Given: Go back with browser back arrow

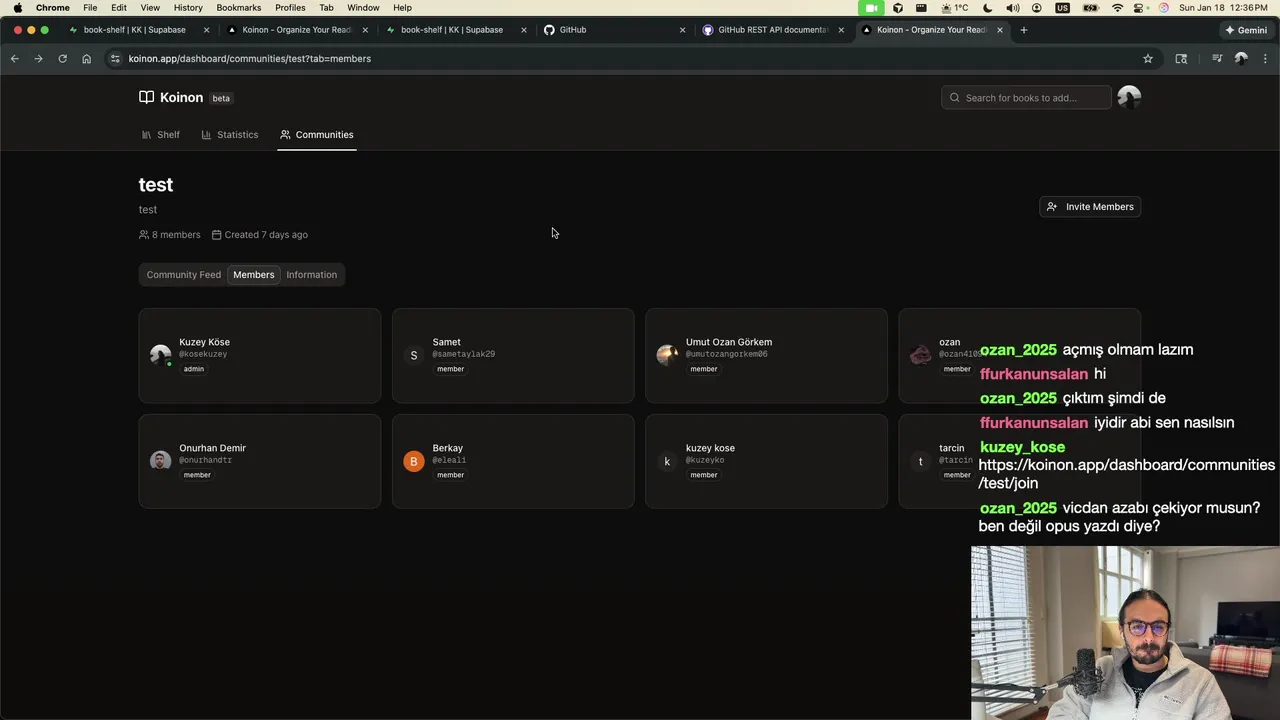Looking at the screenshot, I should [14, 59].
